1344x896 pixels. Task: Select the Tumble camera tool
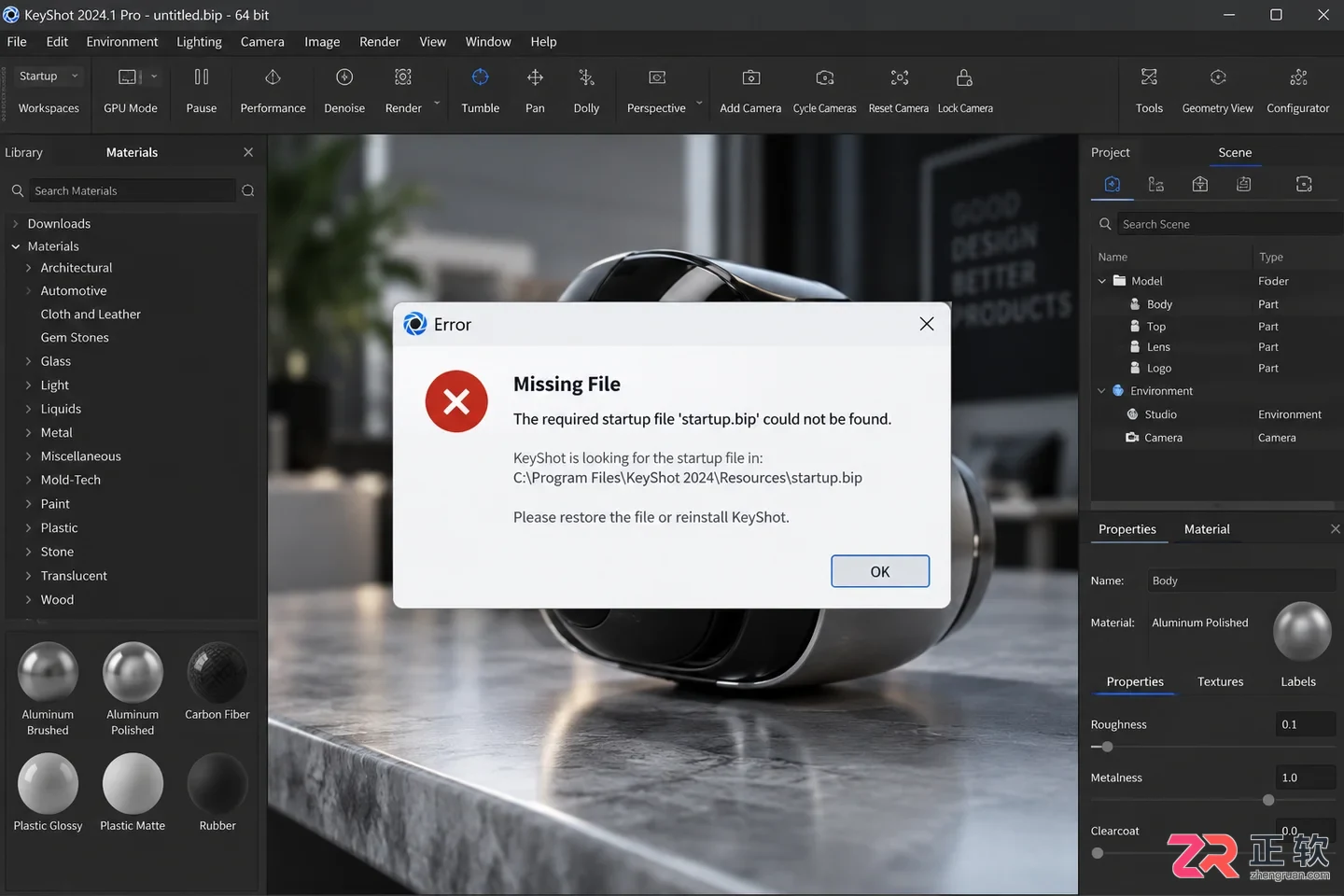coord(480,77)
